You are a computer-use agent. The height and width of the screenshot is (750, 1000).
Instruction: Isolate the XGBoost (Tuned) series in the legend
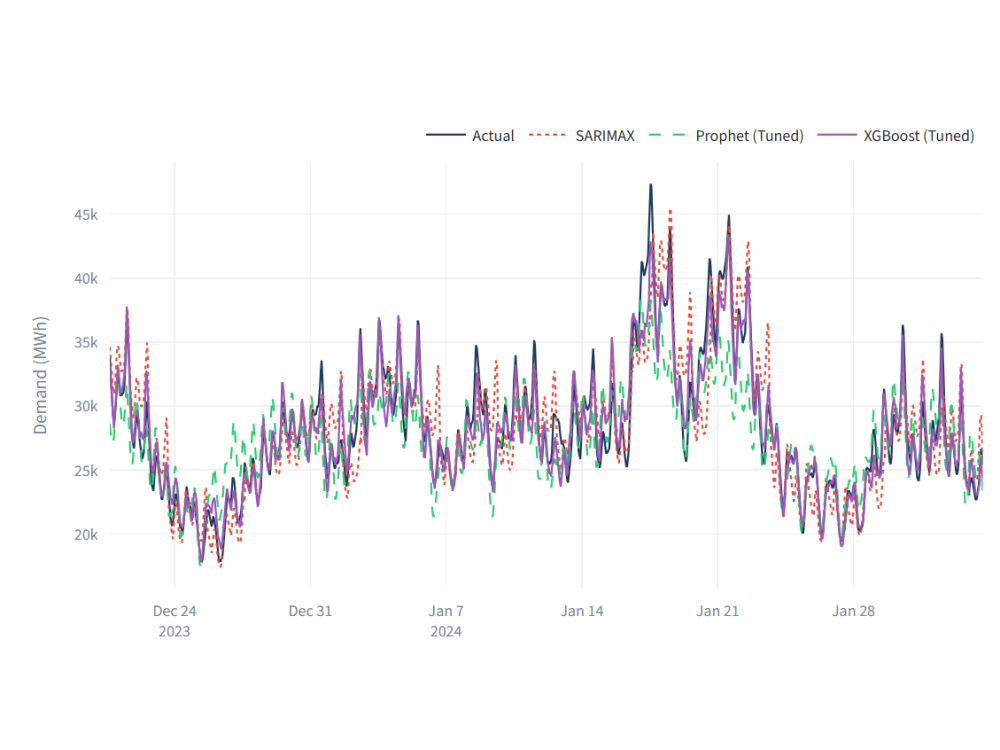[921, 136]
